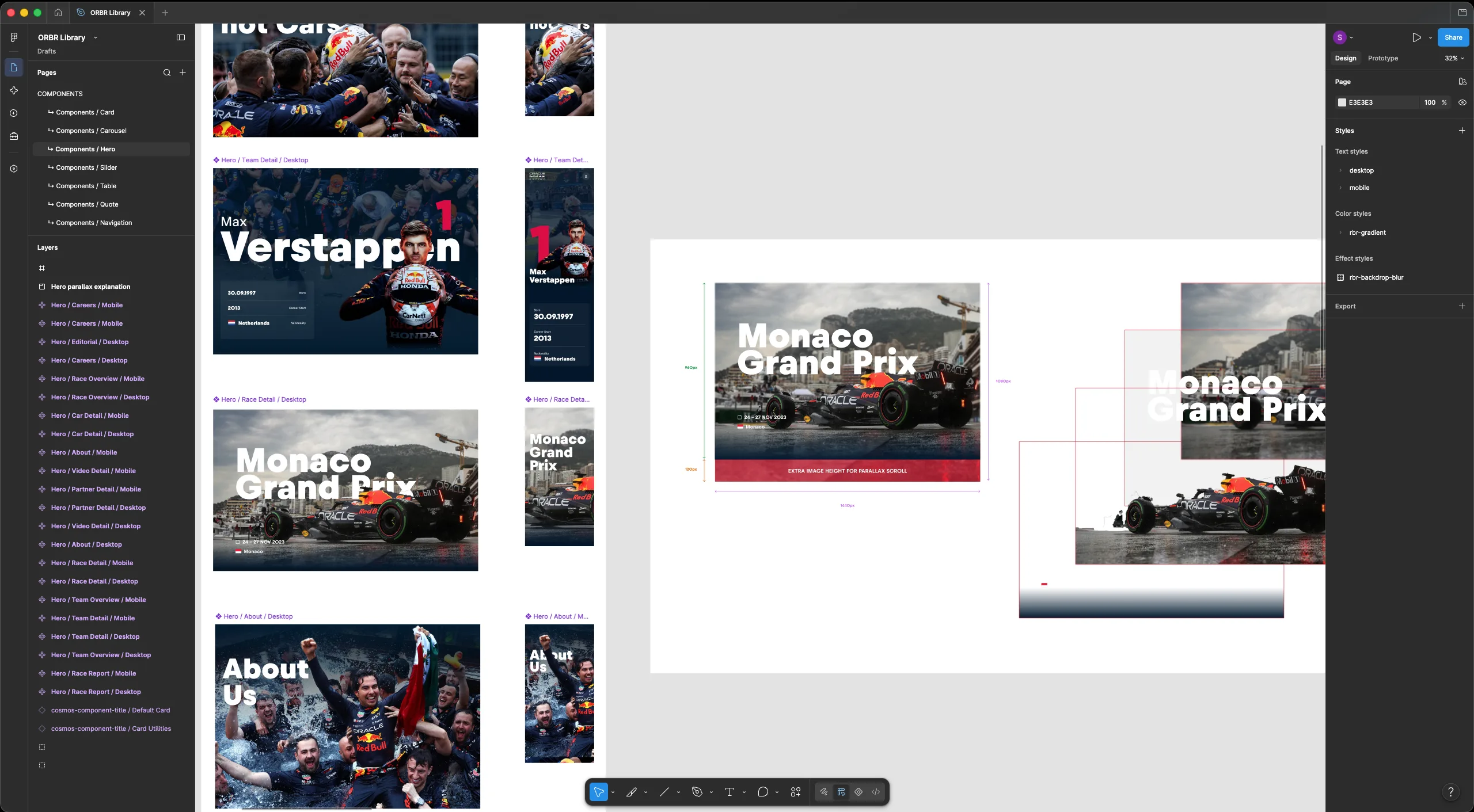Search pages with the magnifier icon
The image size is (1474, 812).
[x=167, y=73]
